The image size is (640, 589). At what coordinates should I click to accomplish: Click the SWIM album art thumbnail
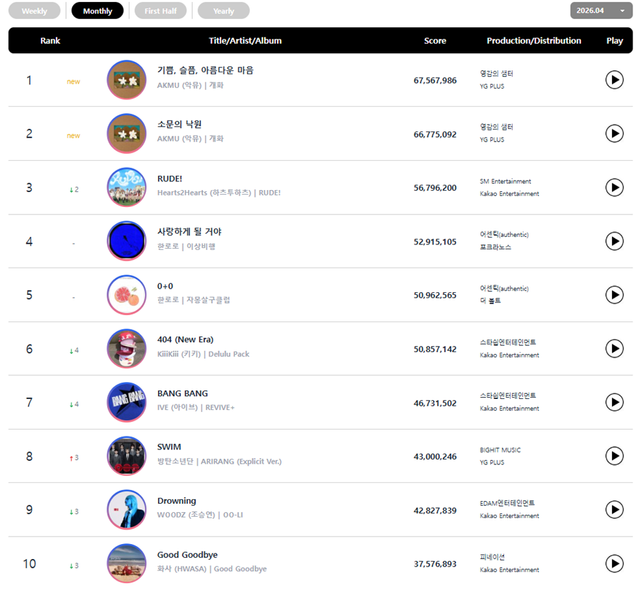[x=127, y=456]
